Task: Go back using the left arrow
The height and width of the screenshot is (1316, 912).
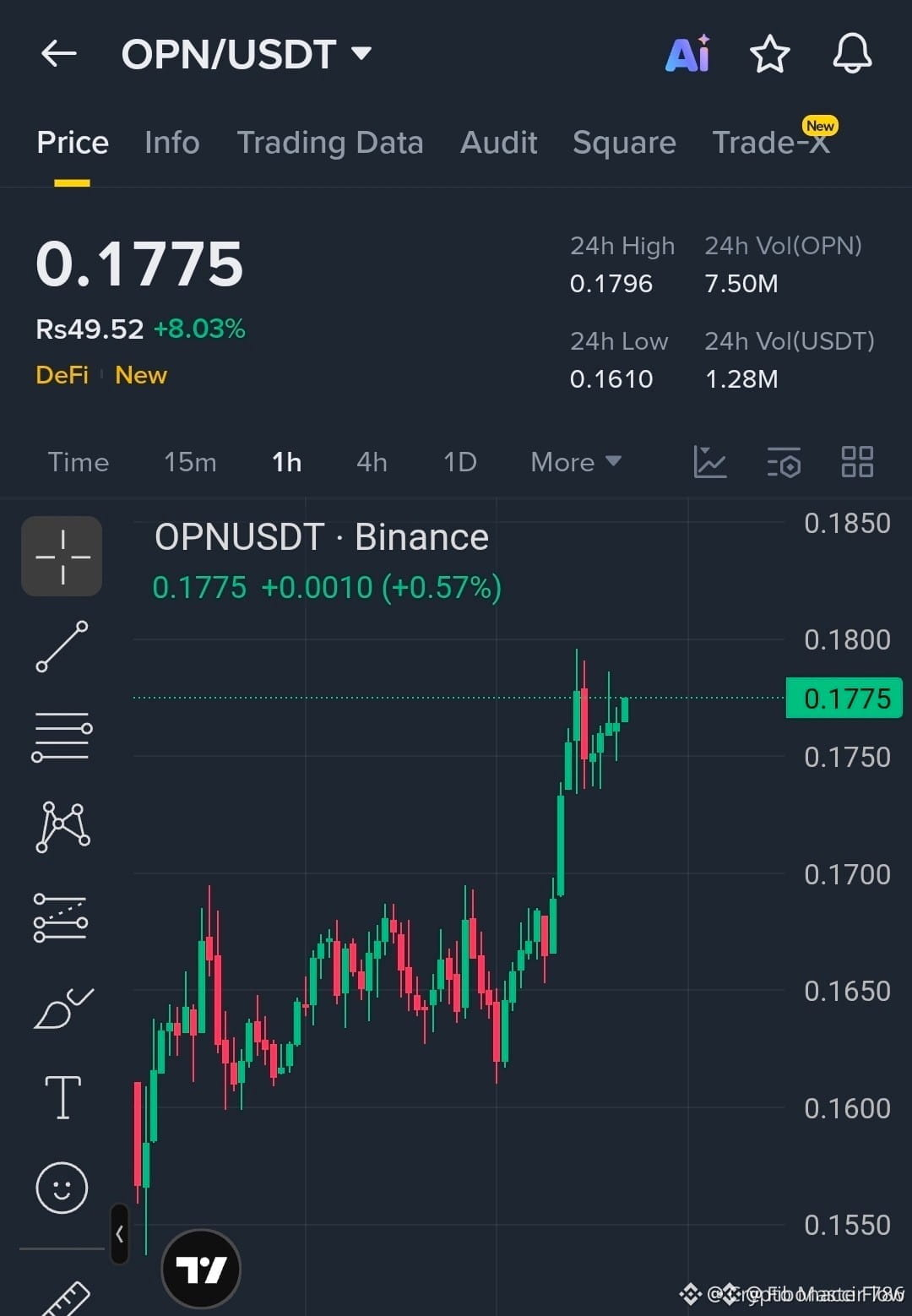Action: (59, 54)
